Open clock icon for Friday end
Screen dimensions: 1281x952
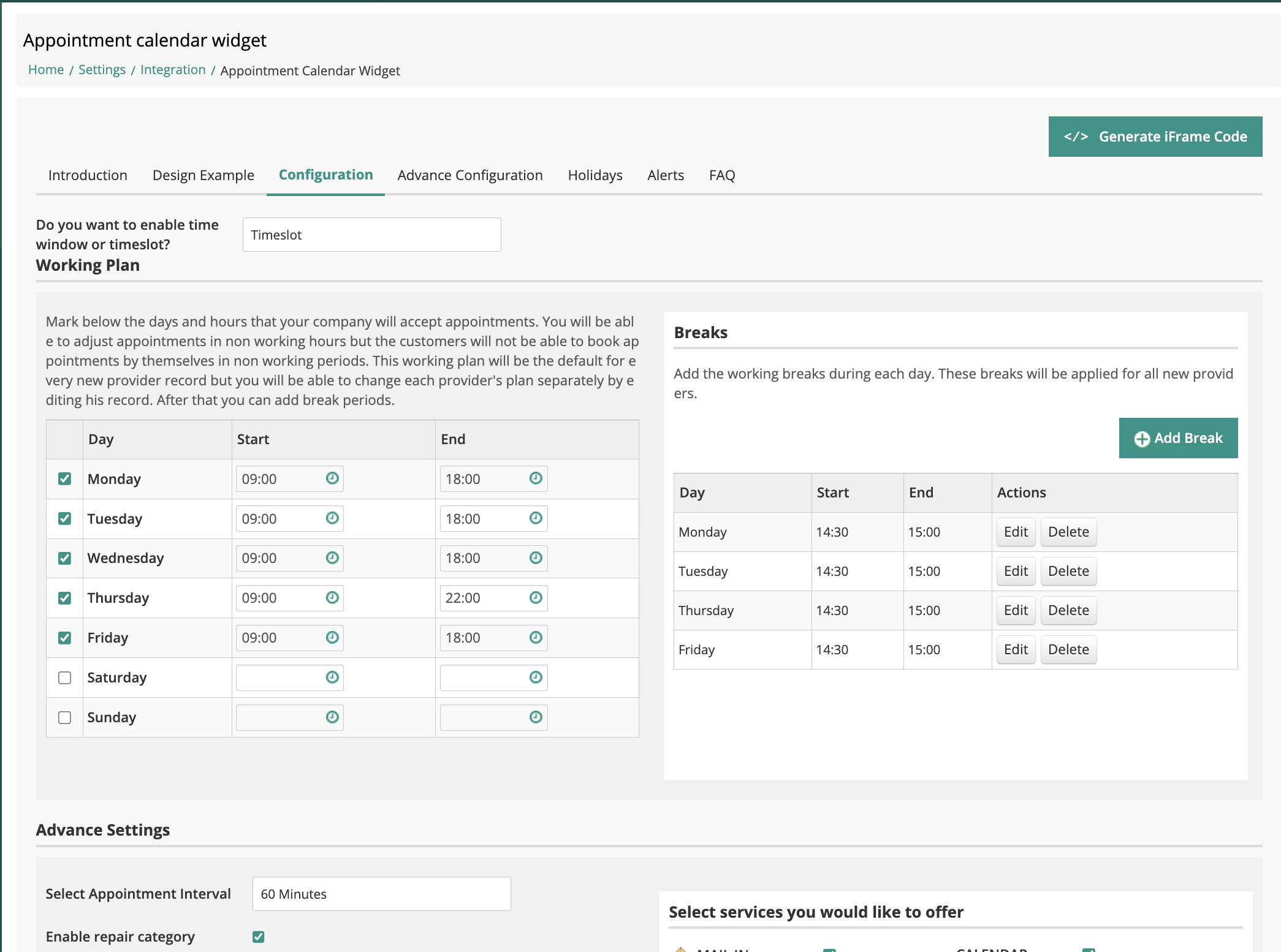[536, 638]
